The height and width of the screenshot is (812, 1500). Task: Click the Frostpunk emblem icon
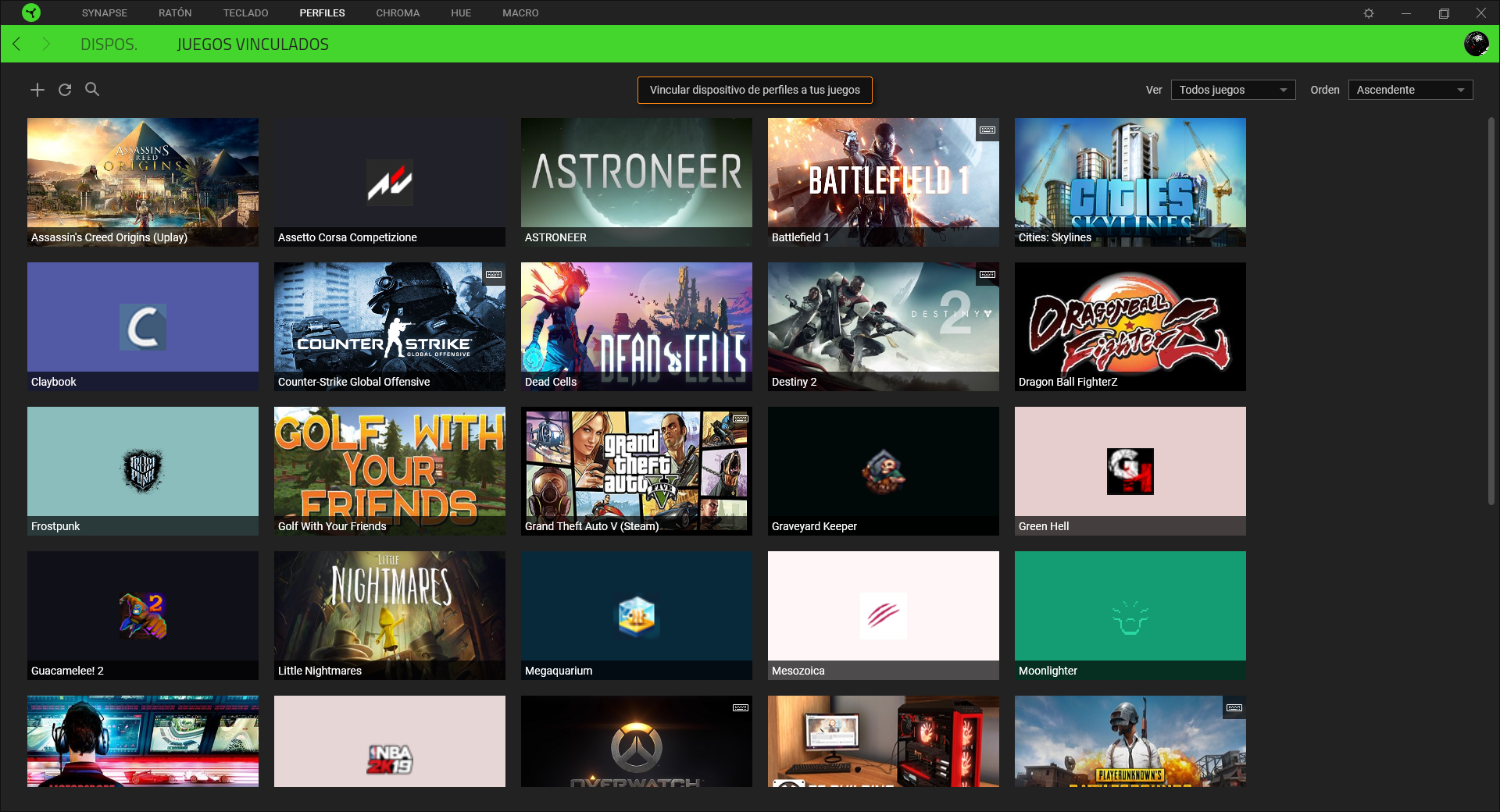[x=143, y=471]
